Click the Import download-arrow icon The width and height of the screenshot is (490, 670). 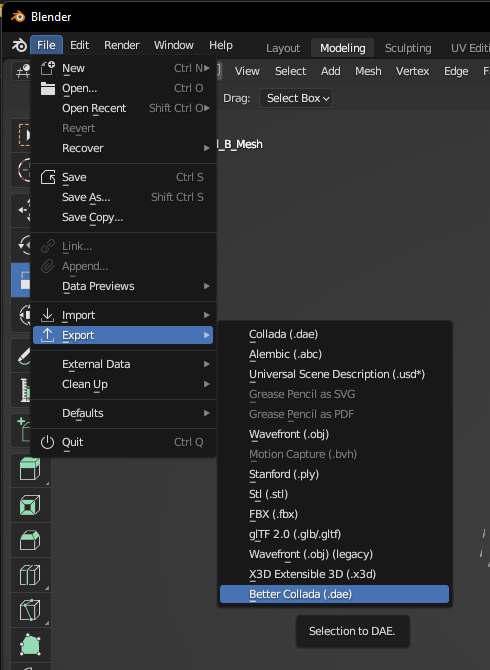(x=47, y=315)
